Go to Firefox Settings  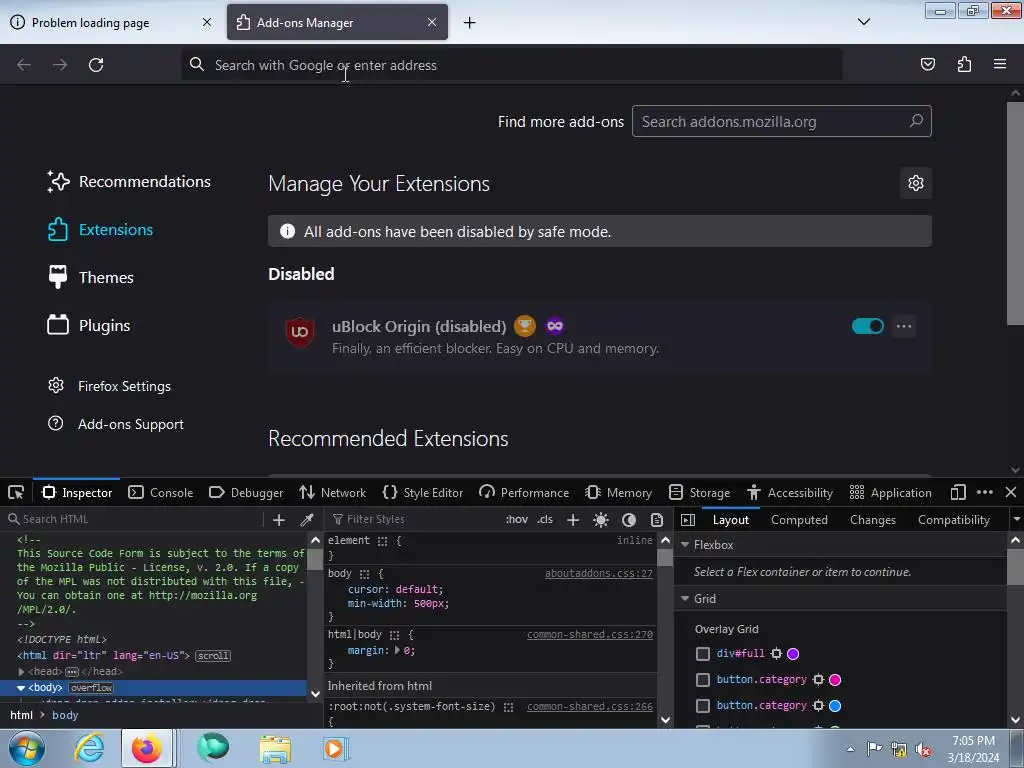(109, 386)
